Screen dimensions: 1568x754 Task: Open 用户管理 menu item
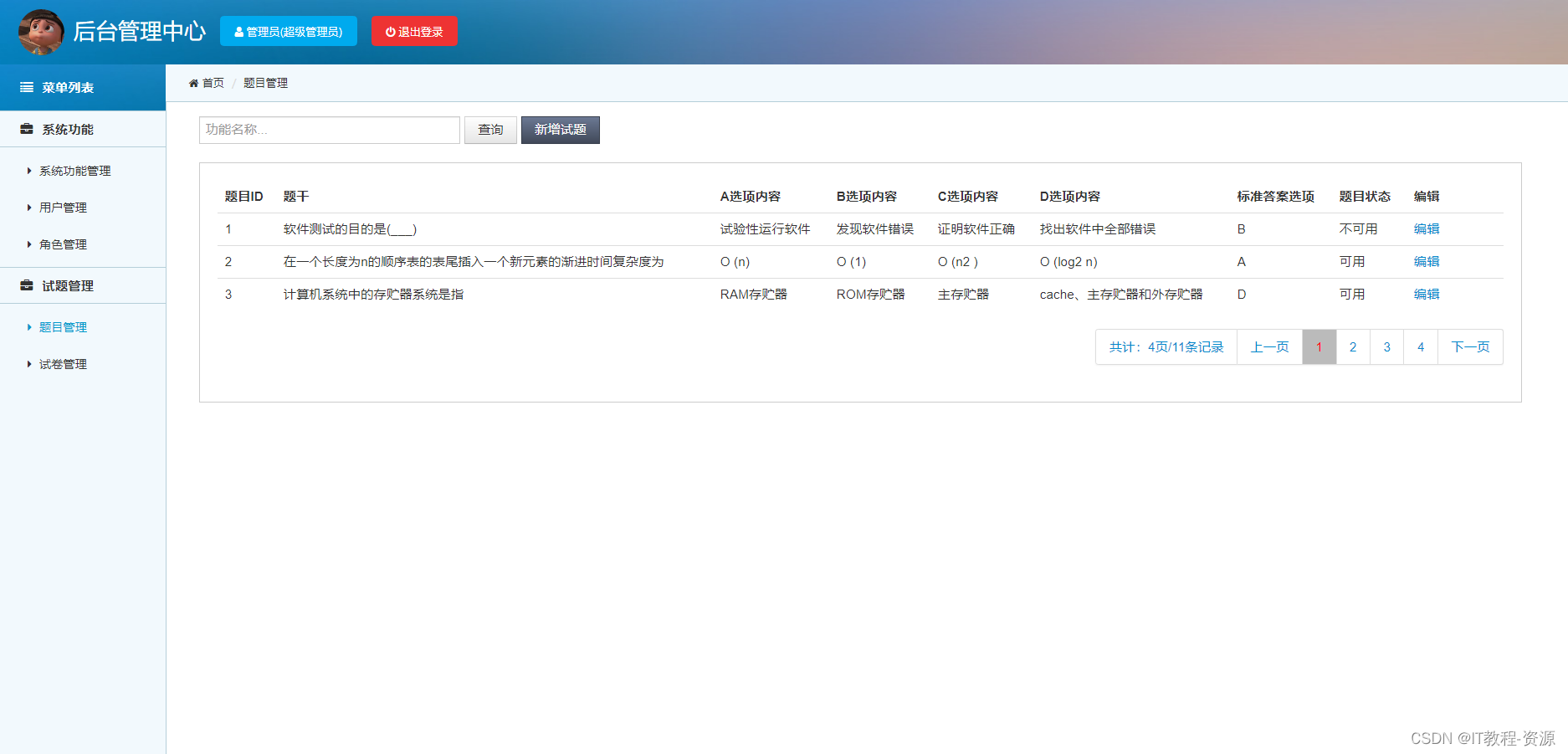click(63, 208)
